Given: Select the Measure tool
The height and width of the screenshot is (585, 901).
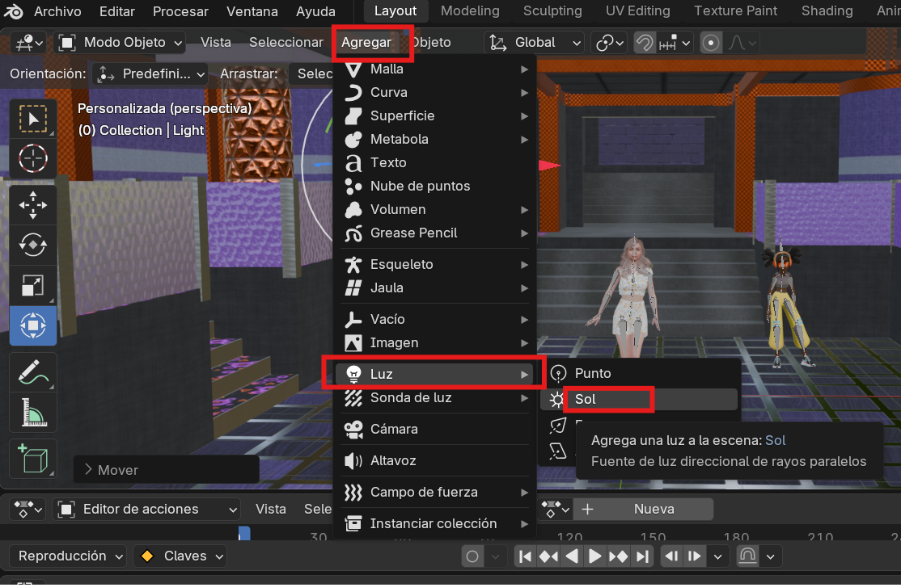Looking at the screenshot, I should click(33, 412).
